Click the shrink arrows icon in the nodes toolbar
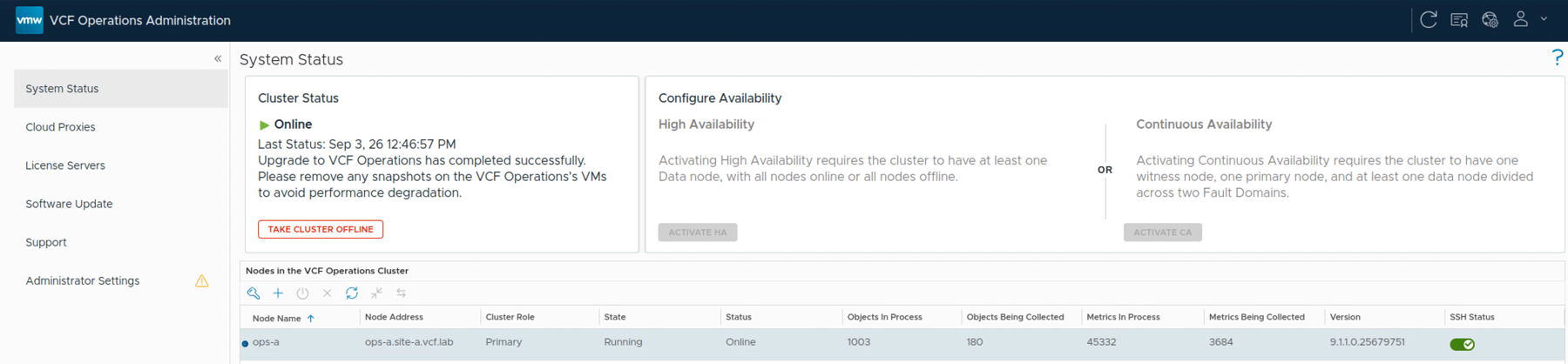The height and width of the screenshot is (364, 1568). click(376, 293)
